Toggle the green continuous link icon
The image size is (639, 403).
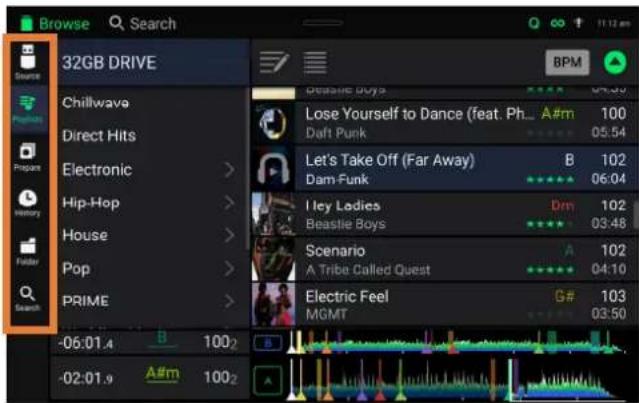(x=557, y=23)
